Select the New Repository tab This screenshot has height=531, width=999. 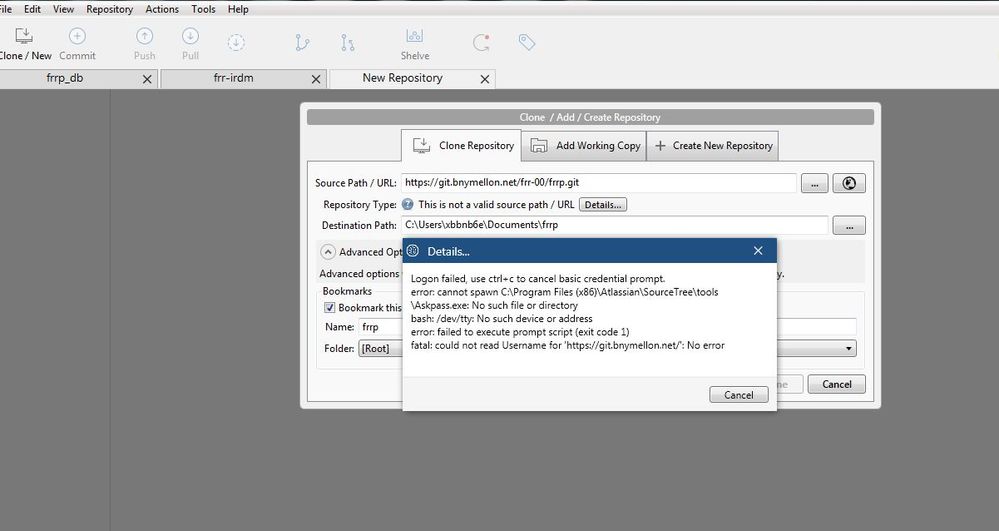tap(402, 78)
